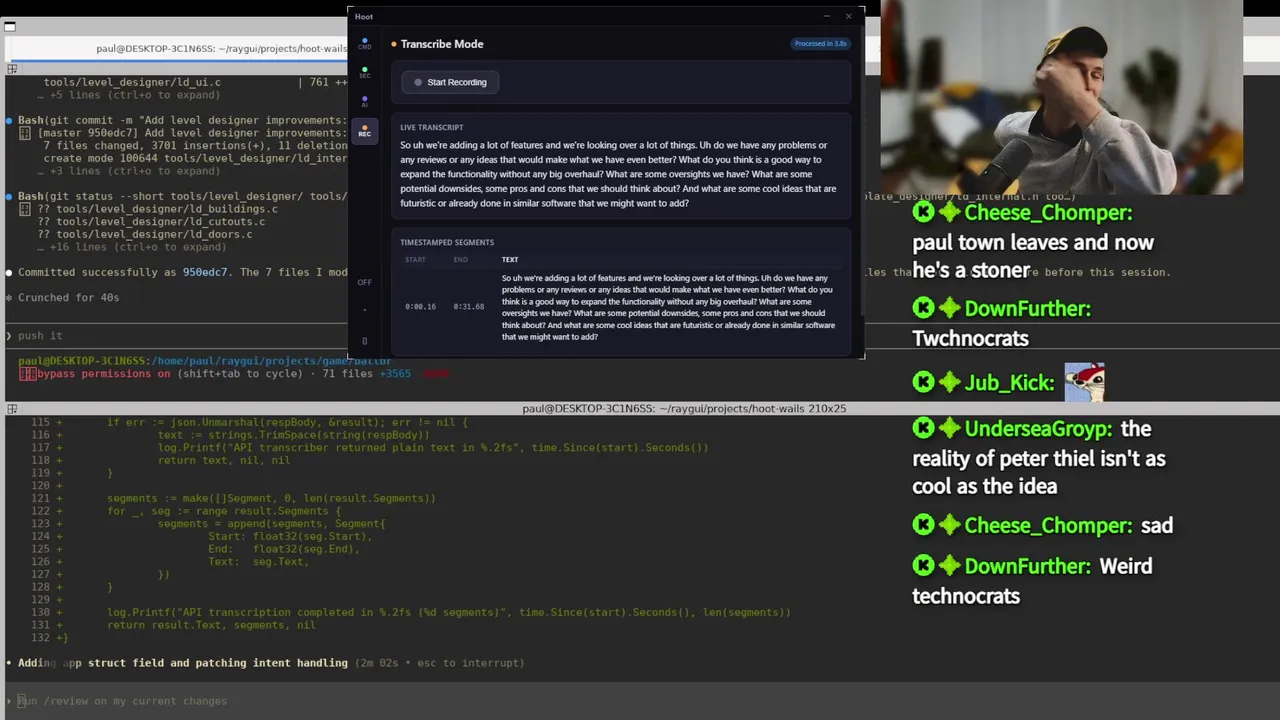The width and height of the screenshot is (1280, 720).
Task: Open the SEC mode in Hoot sidebar
Action: pos(365,73)
